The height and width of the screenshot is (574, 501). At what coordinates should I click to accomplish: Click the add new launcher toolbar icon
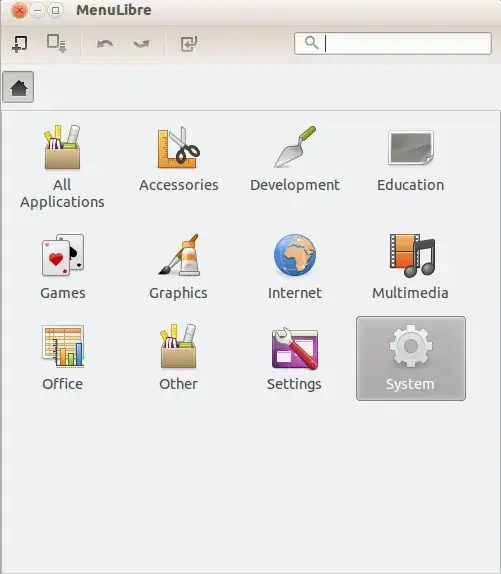coord(19,44)
